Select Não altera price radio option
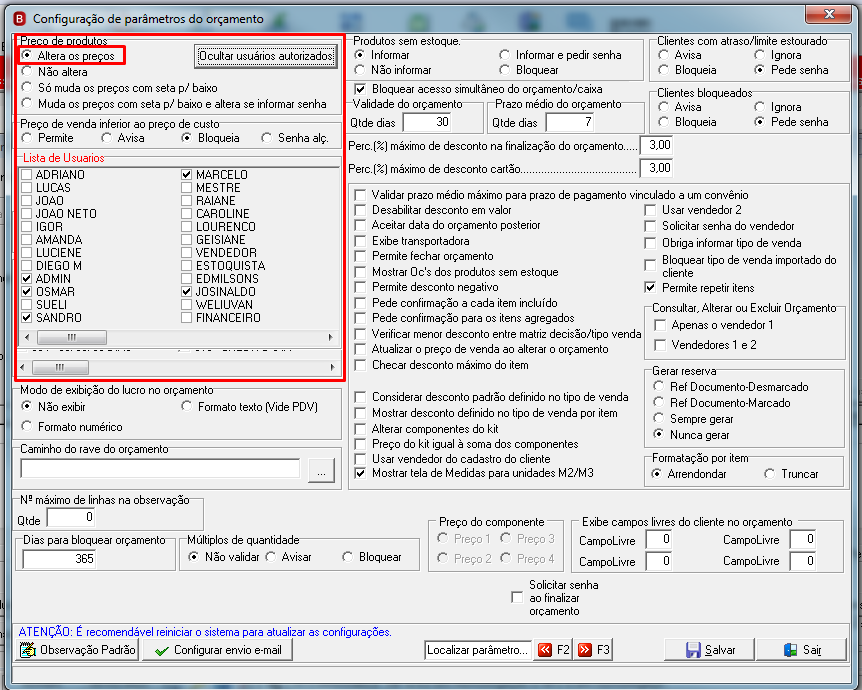Viewport: 862px width, 690px height. tap(26, 71)
